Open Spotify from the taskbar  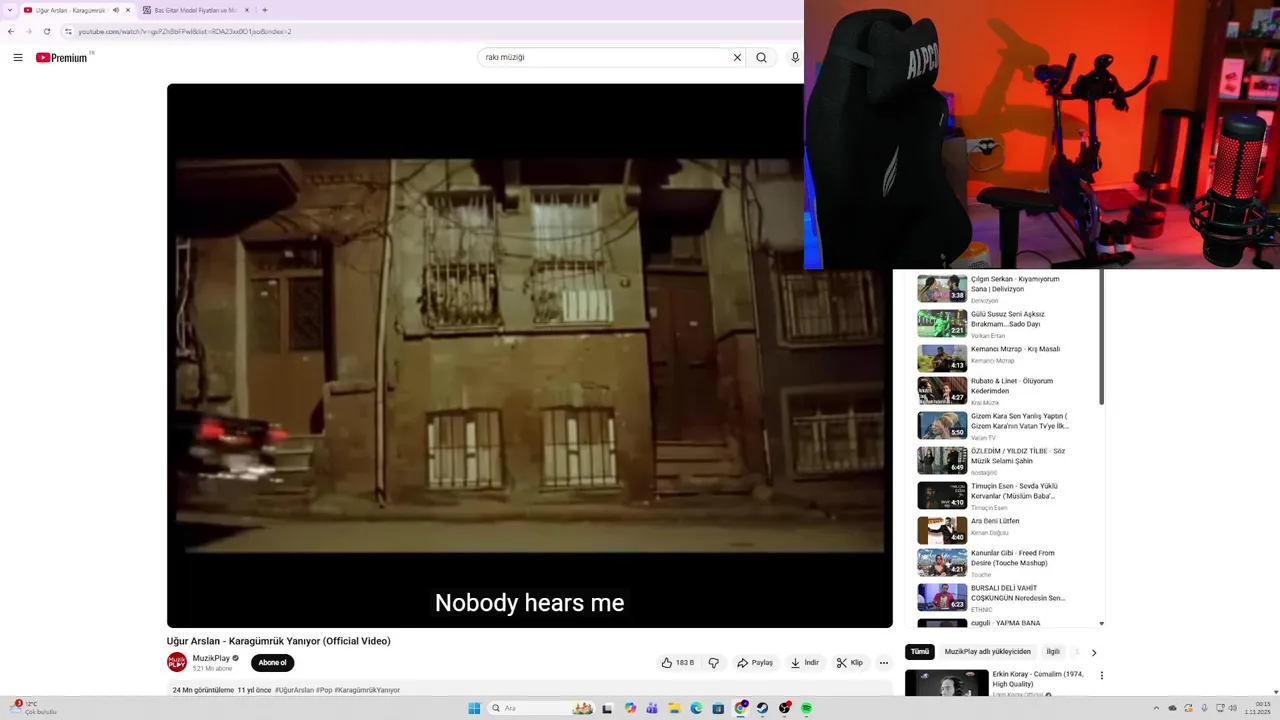tap(806, 708)
